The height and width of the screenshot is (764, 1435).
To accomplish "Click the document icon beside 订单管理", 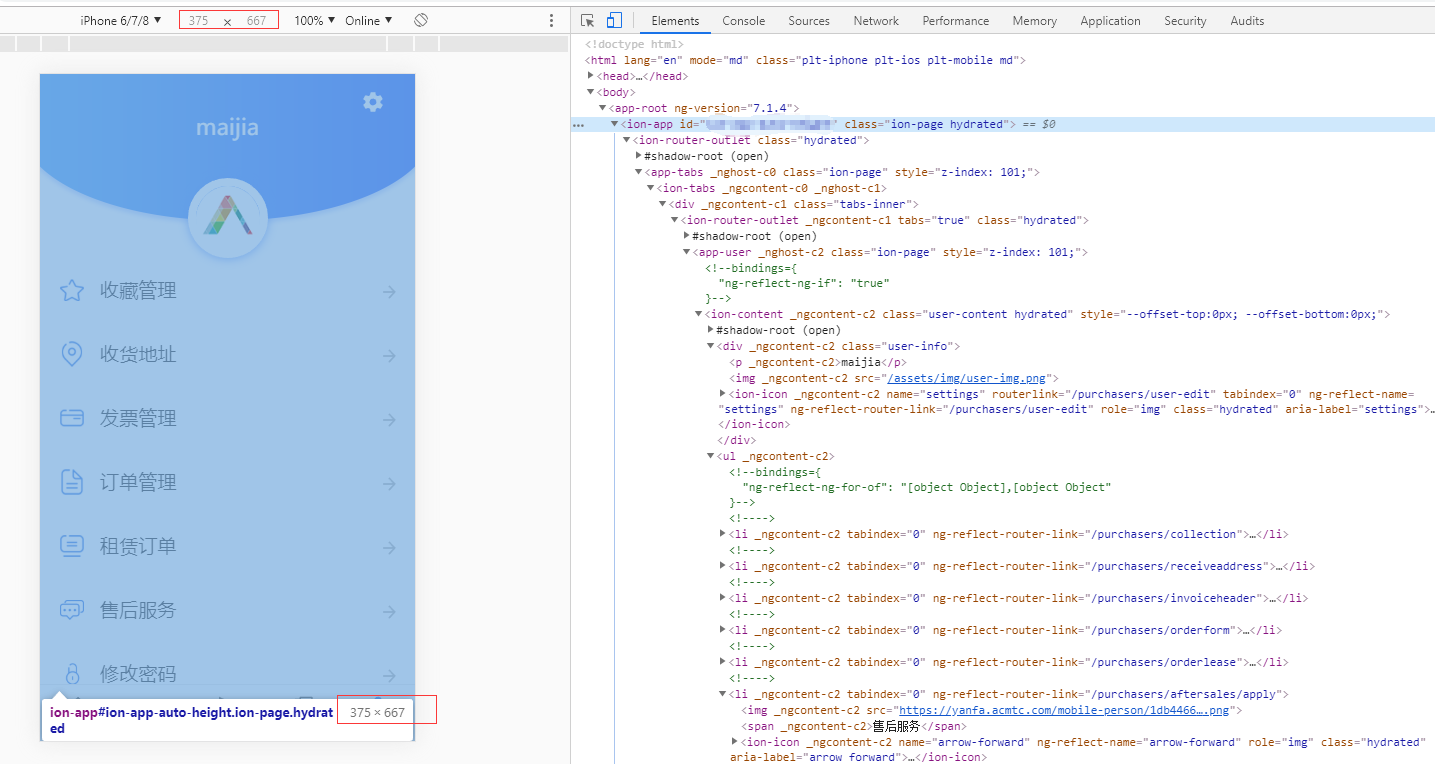I will tap(71, 483).
